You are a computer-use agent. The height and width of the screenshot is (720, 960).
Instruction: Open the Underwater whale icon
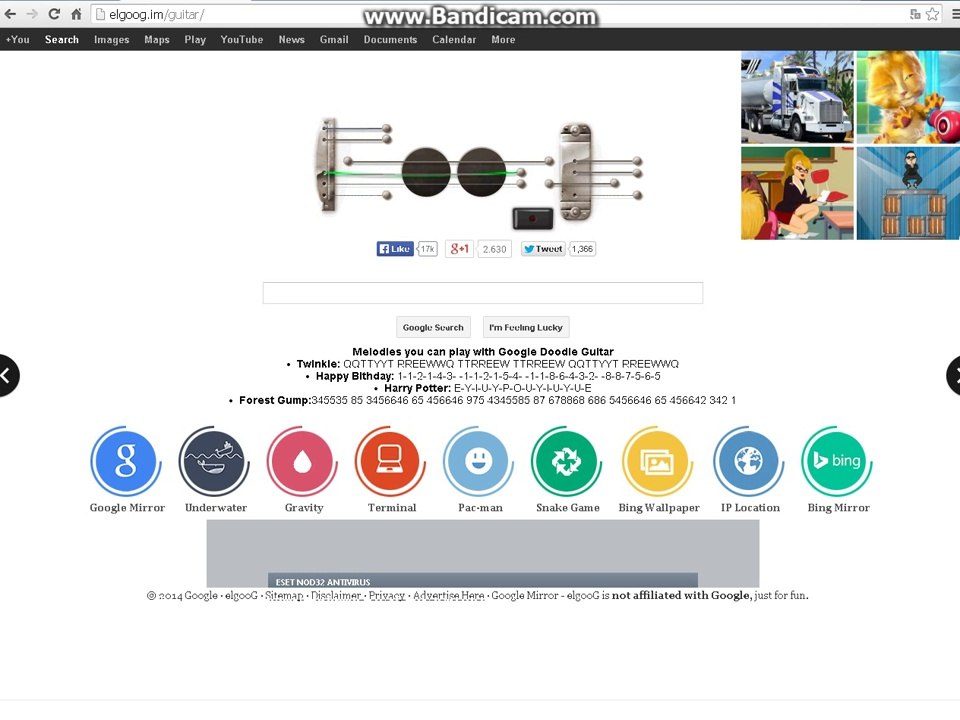coord(214,461)
